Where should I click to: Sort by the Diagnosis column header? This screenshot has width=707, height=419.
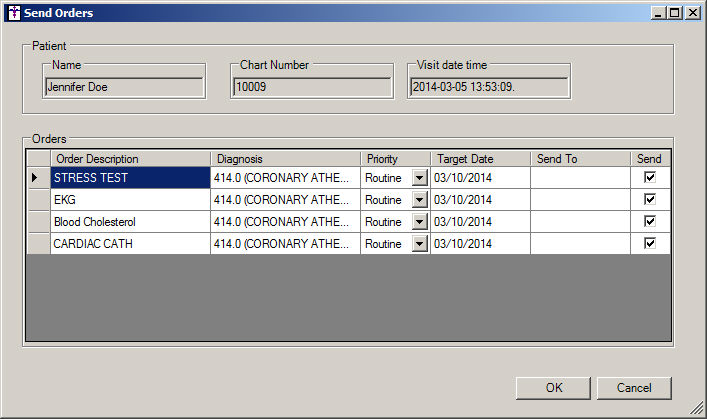285,159
